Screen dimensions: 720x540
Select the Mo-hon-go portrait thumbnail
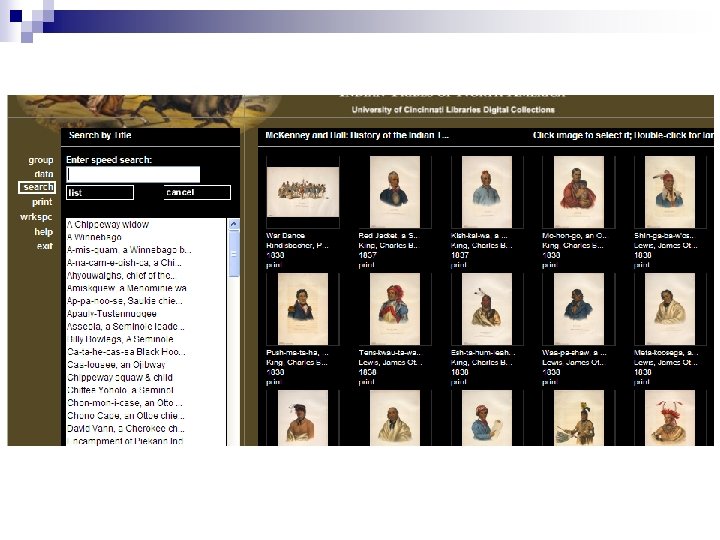(x=579, y=191)
